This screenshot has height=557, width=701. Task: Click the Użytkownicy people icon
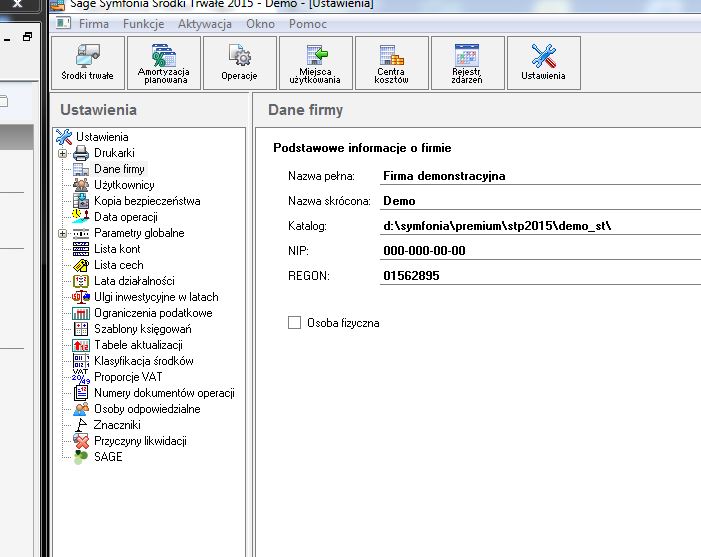81,185
